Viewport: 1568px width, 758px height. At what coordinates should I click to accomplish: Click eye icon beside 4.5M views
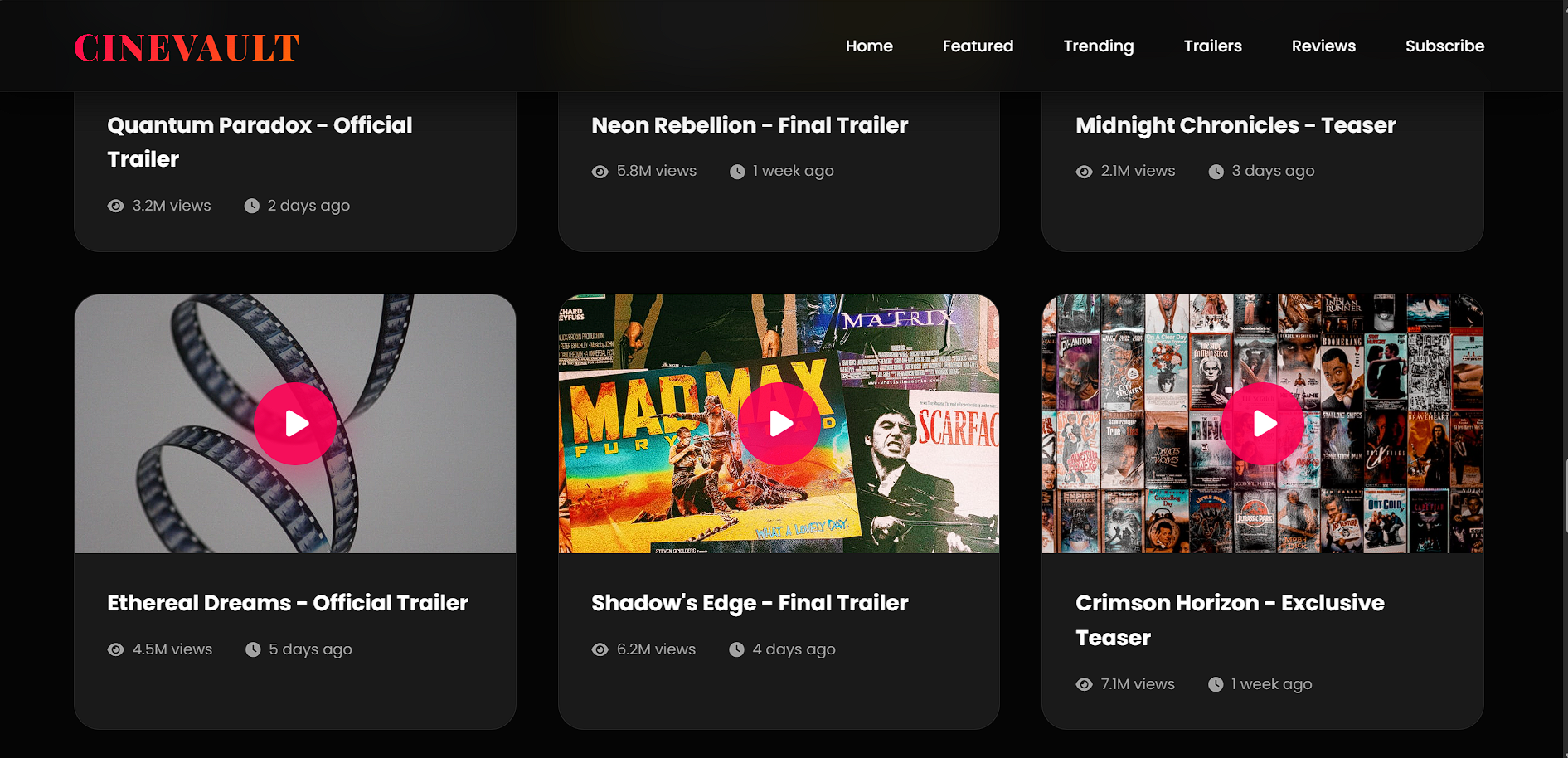(116, 649)
